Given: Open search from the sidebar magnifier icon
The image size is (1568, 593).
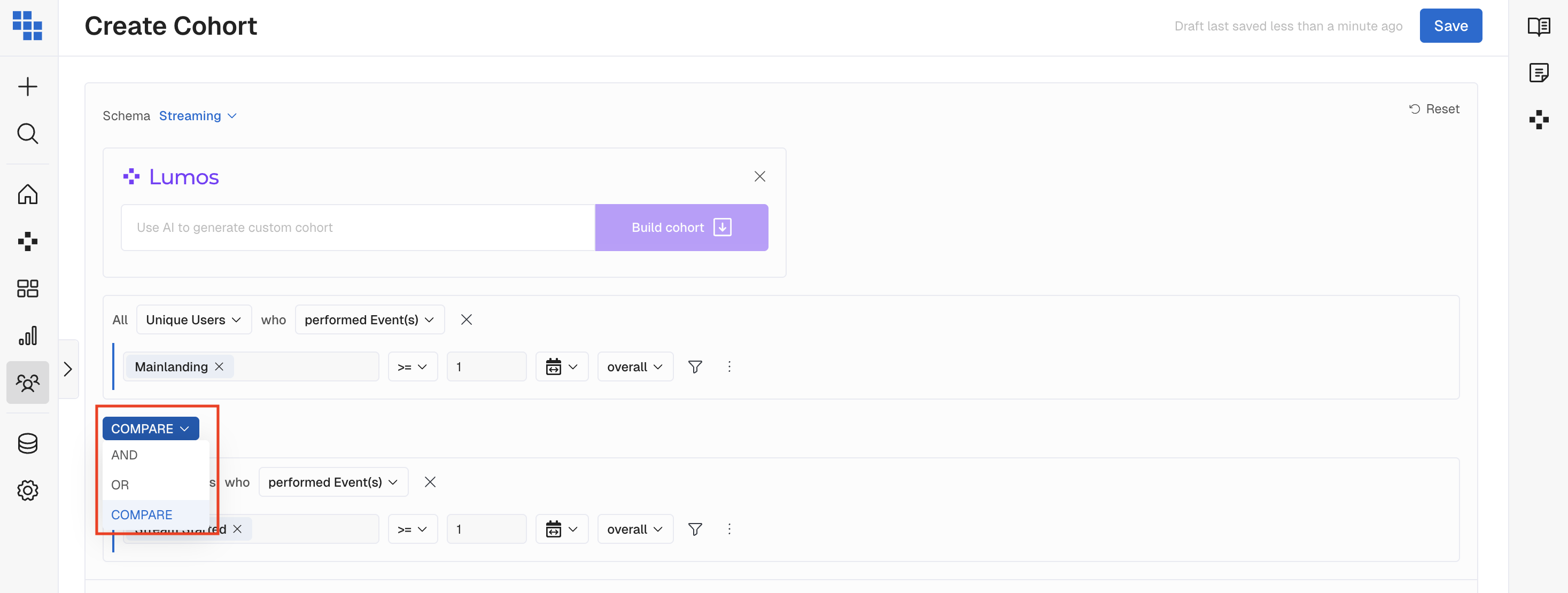Looking at the screenshot, I should coord(27,133).
